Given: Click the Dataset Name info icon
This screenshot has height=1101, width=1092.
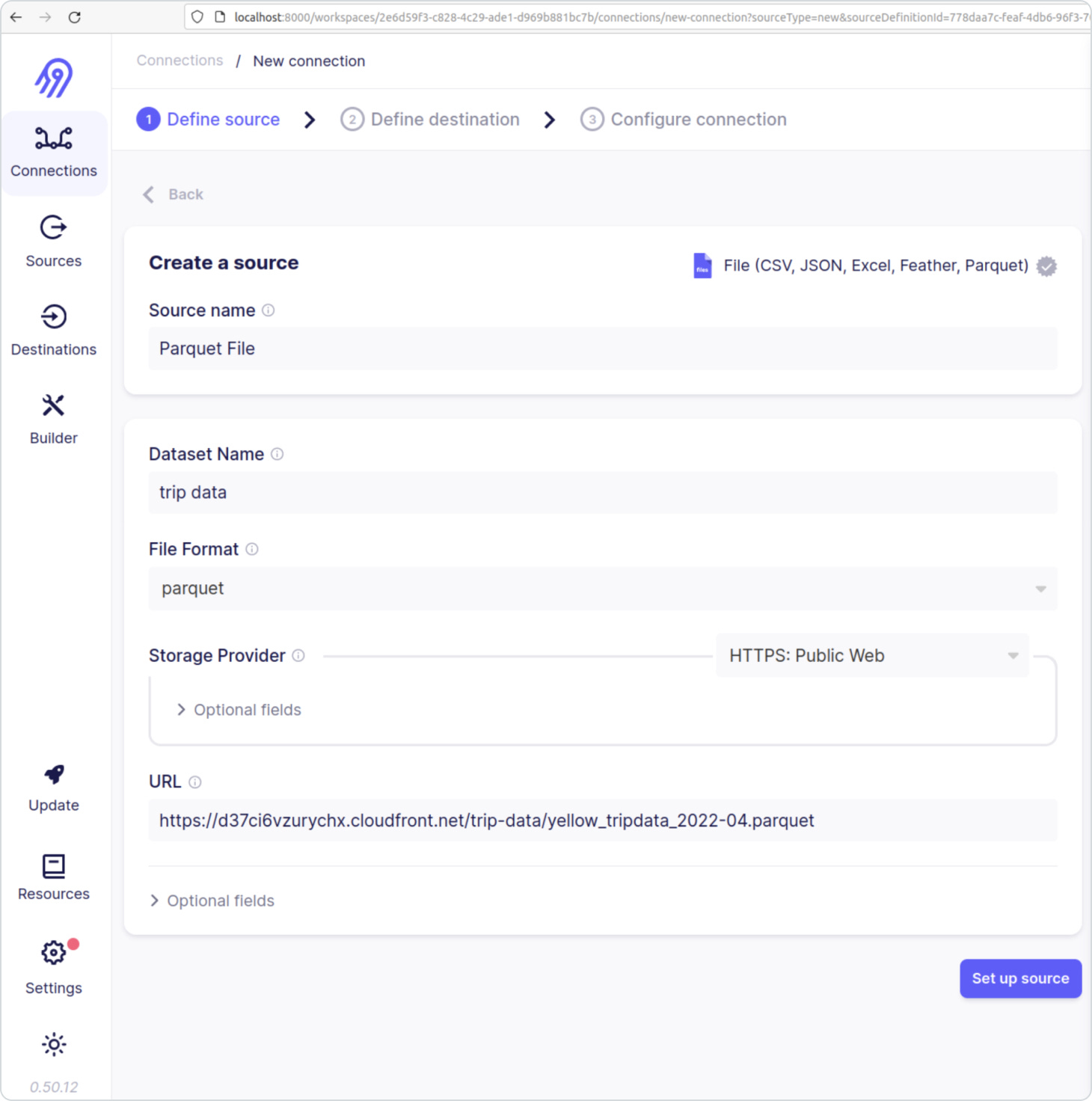Looking at the screenshot, I should point(277,454).
